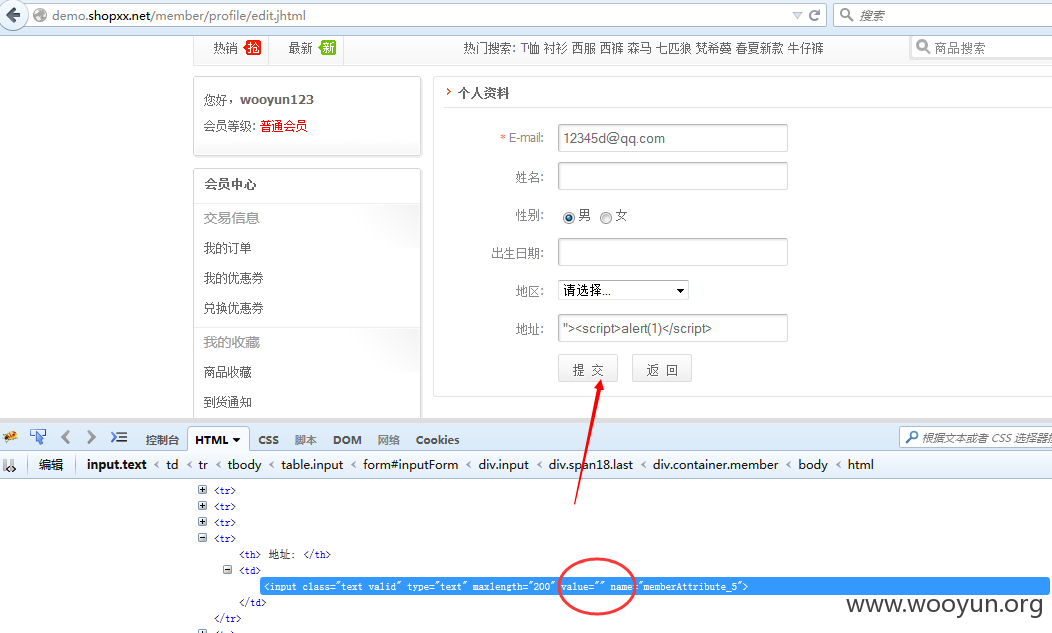Show the Firebug command line icon
The width and height of the screenshot is (1052, 633).
tap(119, 438)
